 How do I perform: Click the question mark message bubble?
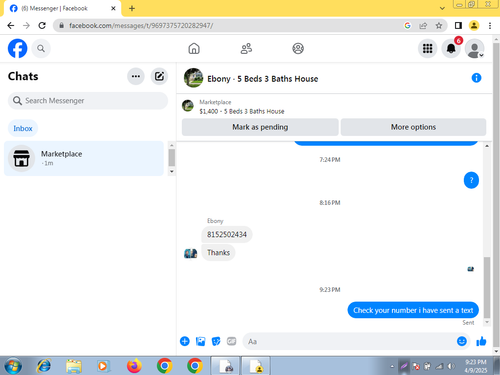point(471,180)
